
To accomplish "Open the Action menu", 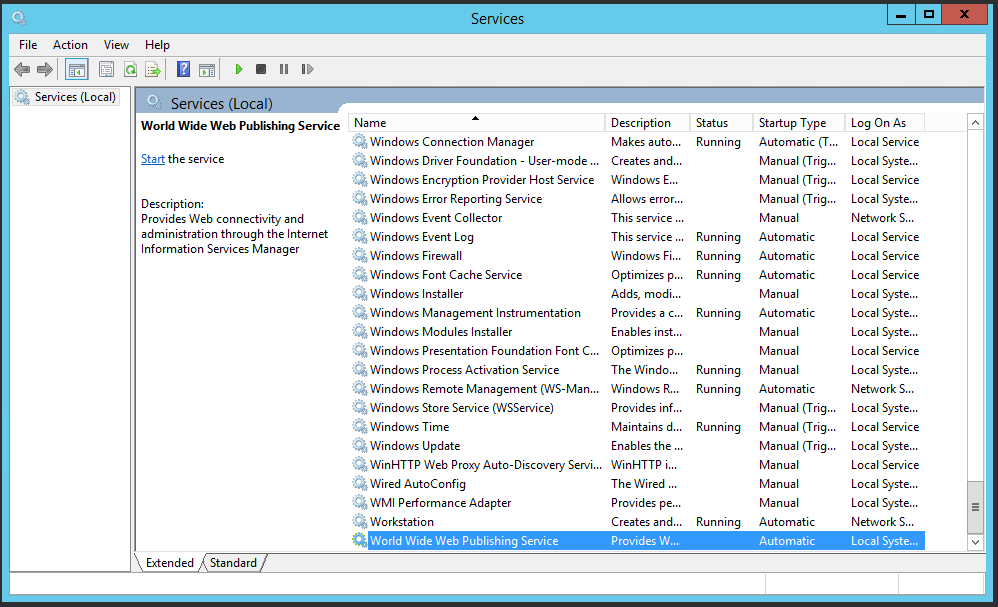I will (x=70, y=45).
